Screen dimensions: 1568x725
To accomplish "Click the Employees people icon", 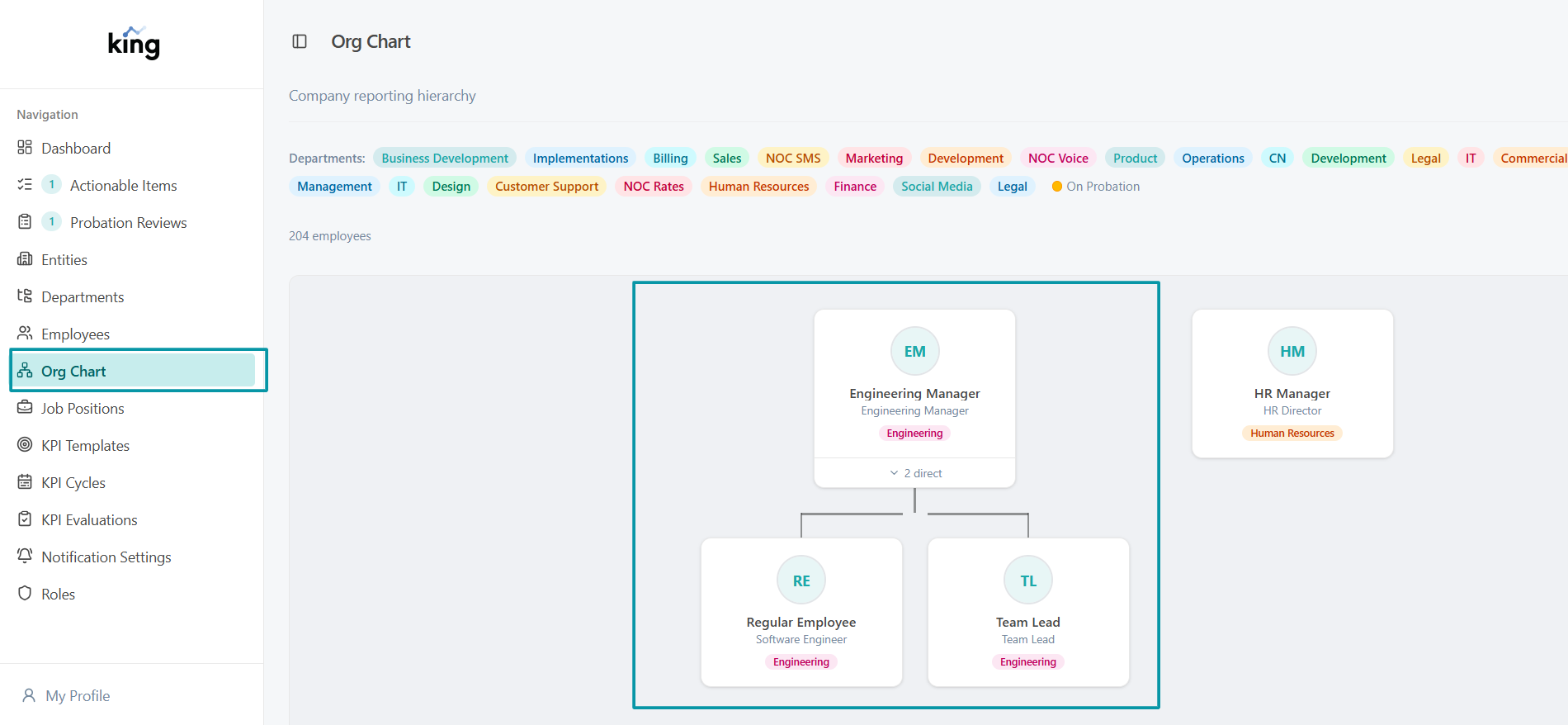I will click(x=25, y=334).
